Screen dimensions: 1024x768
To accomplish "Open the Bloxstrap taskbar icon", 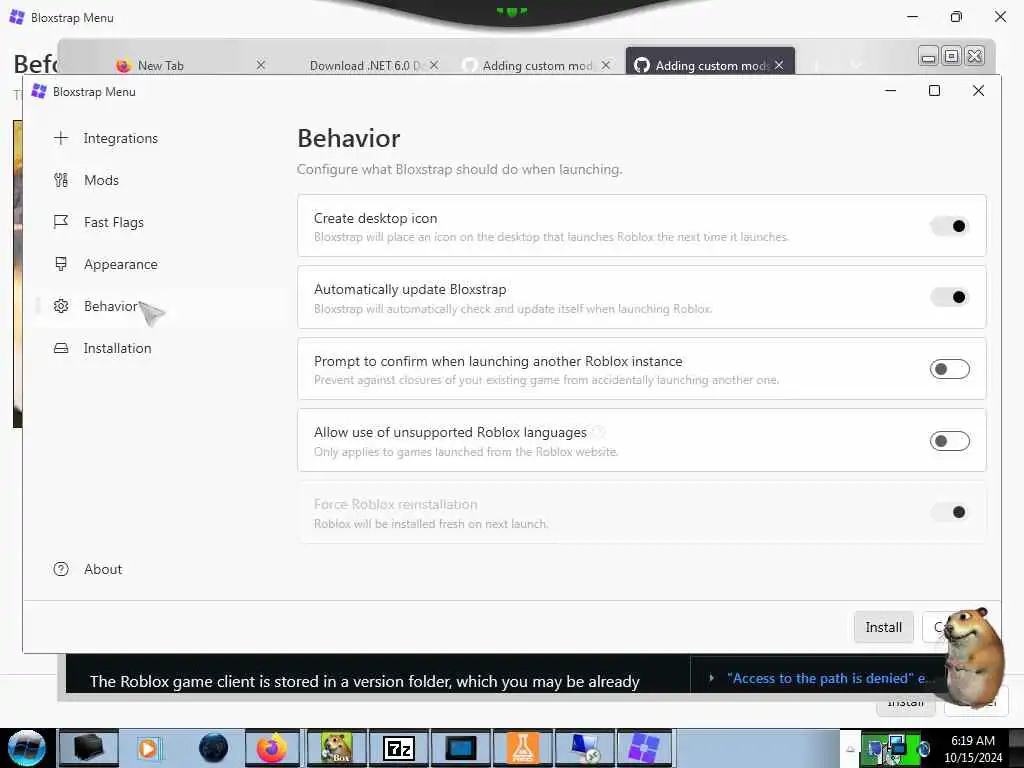I will (x=644, y=748).
